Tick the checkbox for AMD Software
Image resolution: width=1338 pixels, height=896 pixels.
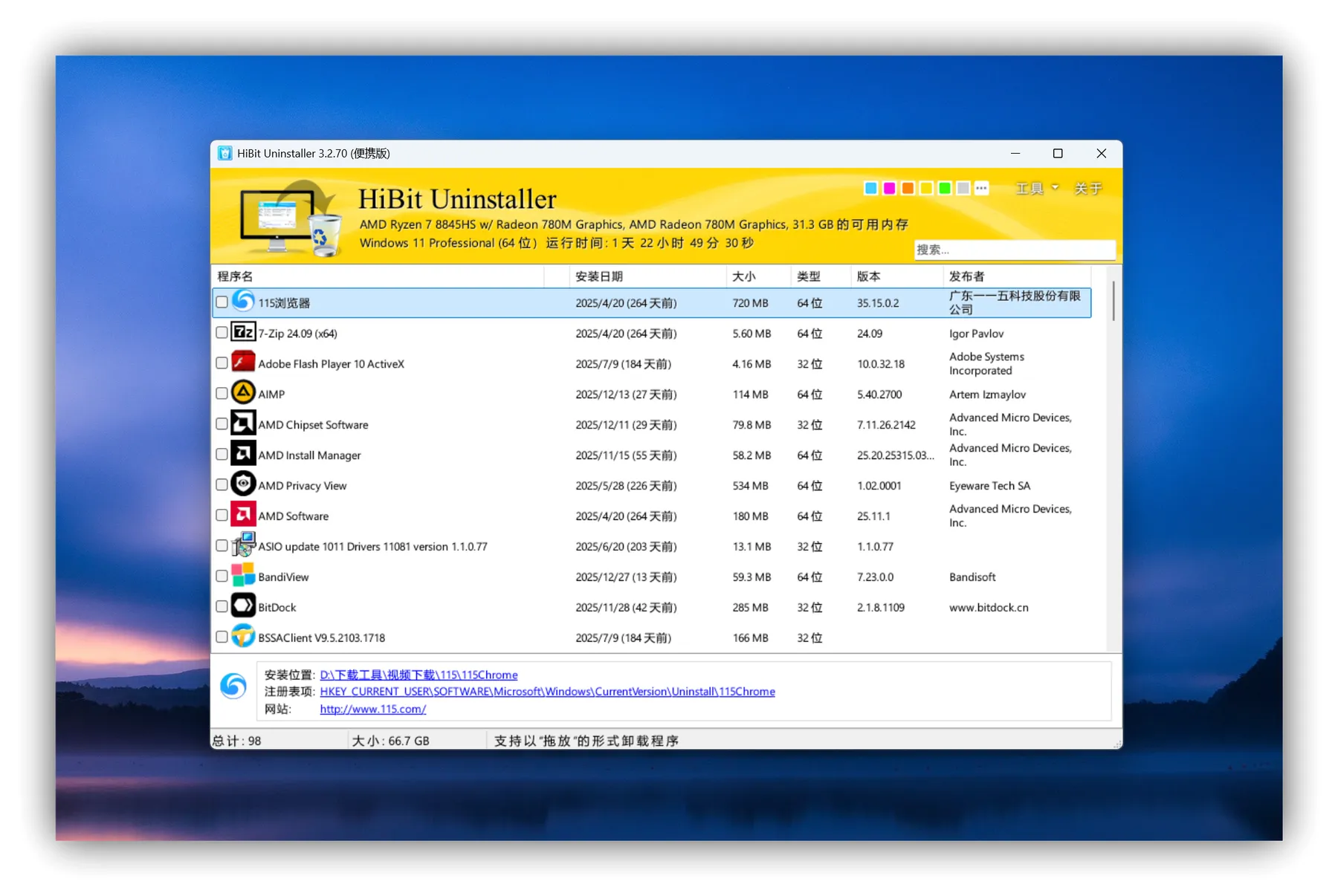pyautogui.click(x=221, y=515)
